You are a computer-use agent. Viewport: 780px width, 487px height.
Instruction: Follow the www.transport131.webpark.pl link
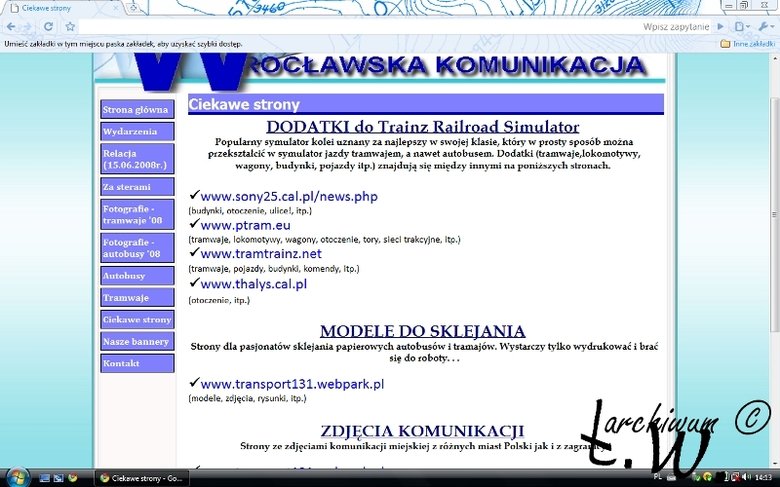tap(292, 384)
